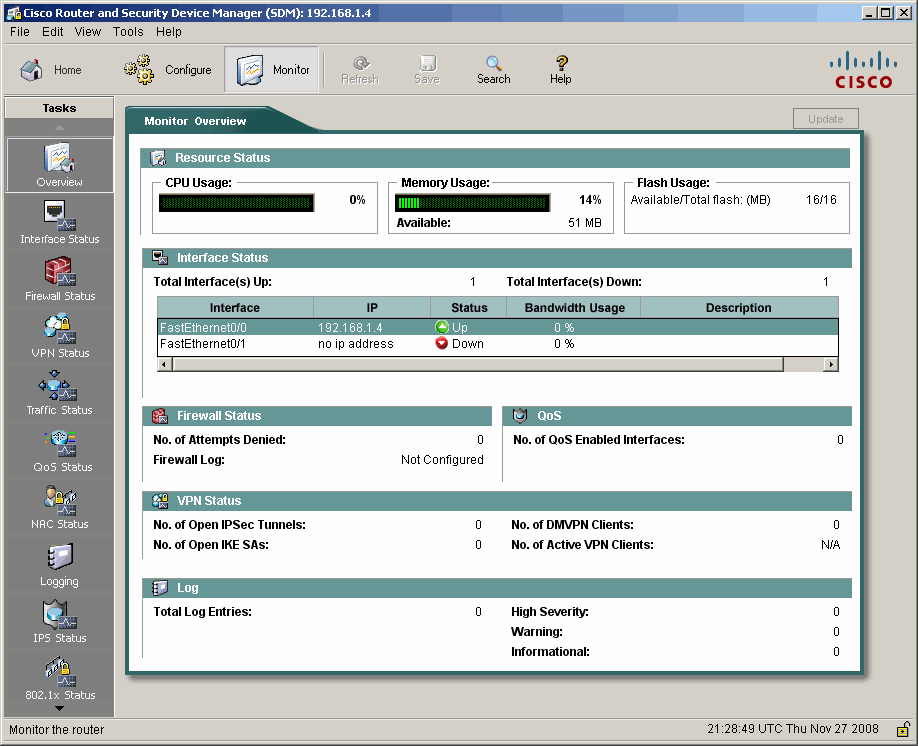Open VPN Status task
Image resolution: width=918 pixels, height=746 pixels.
click(x=59, y=337)
